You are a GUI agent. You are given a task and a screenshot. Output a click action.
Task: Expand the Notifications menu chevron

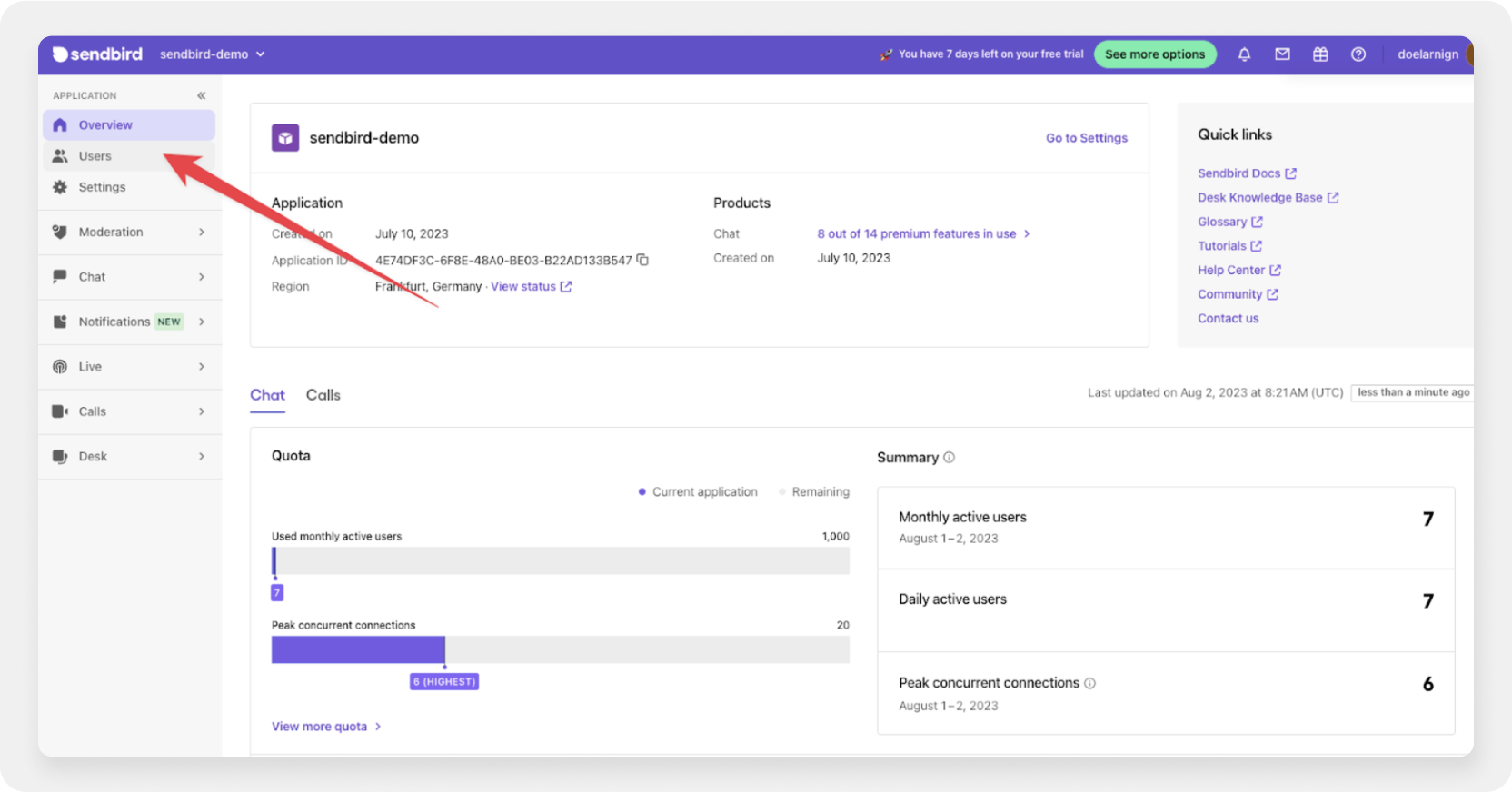[202, 322]
